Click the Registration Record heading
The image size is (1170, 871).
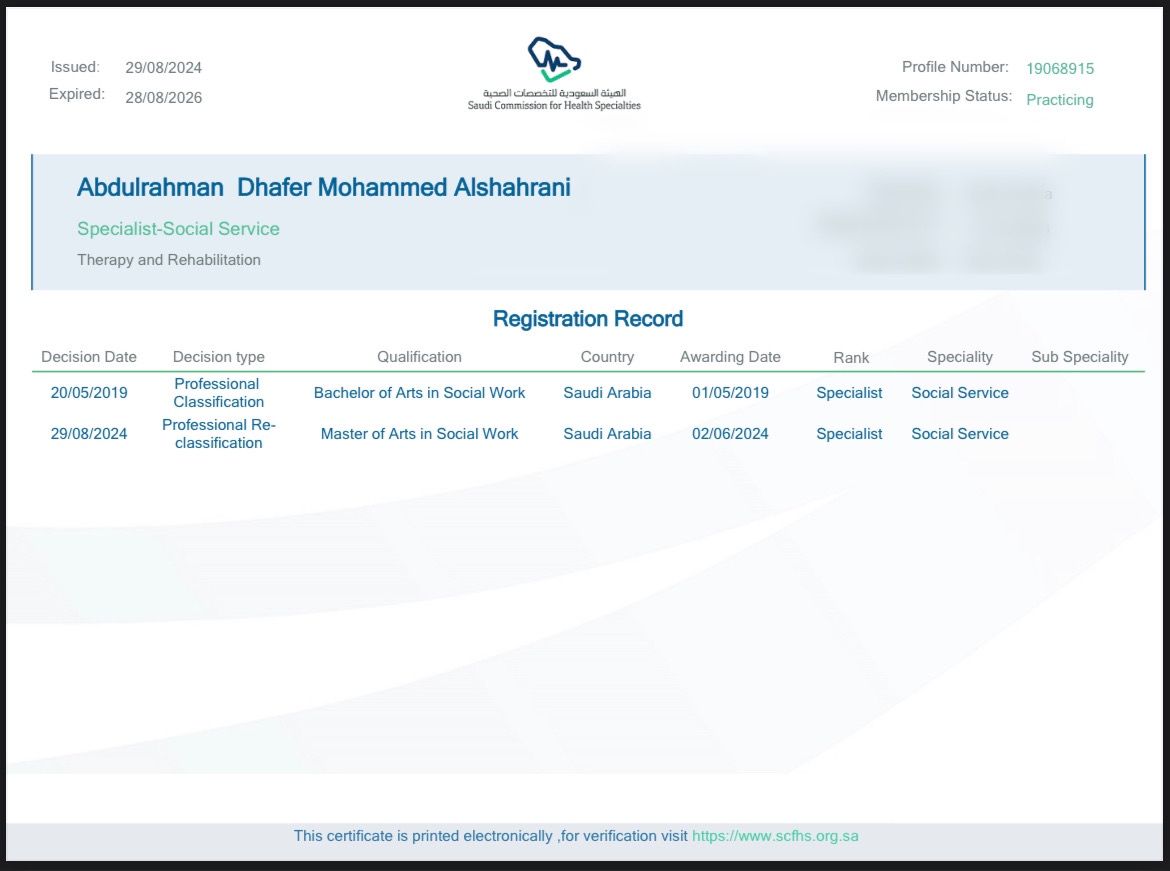pos(588,319)
